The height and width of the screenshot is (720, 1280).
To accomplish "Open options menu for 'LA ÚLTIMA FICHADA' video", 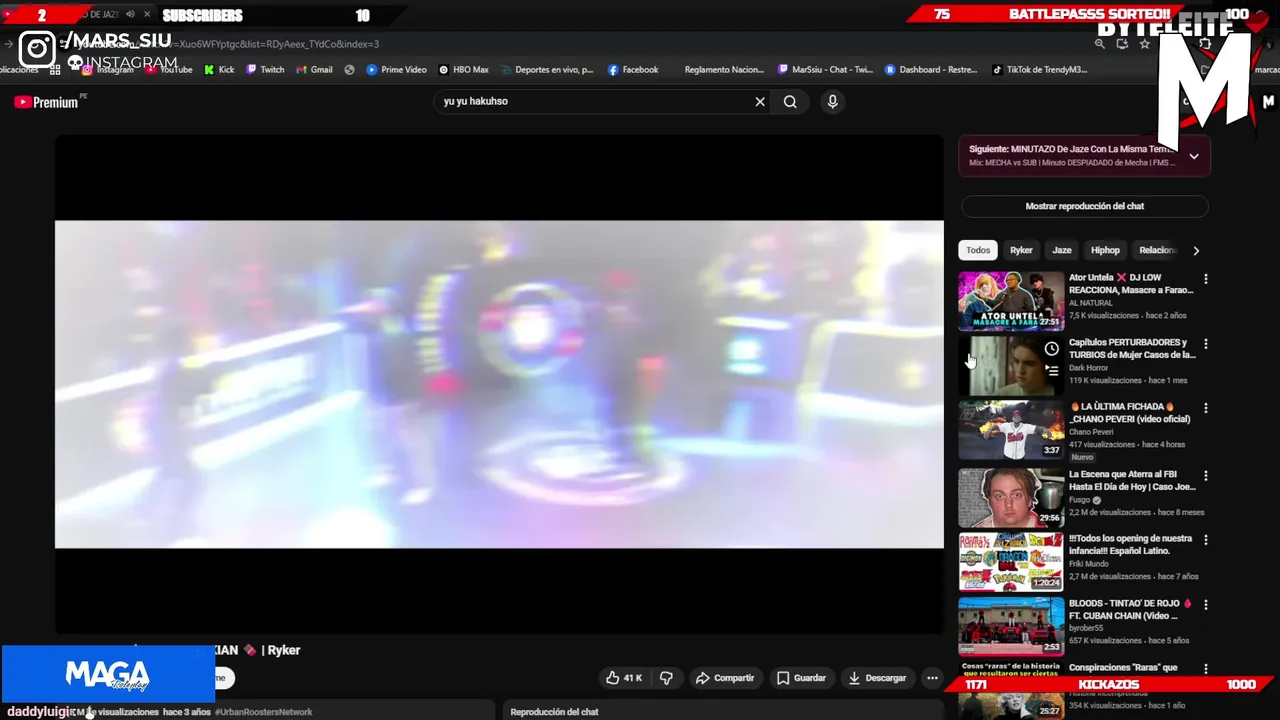I will (x=1205, y=408).
